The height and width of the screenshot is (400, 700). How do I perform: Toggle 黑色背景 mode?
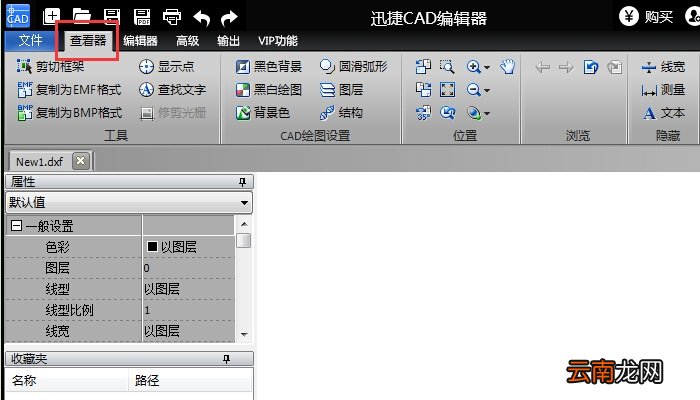[x=269, y=67]
